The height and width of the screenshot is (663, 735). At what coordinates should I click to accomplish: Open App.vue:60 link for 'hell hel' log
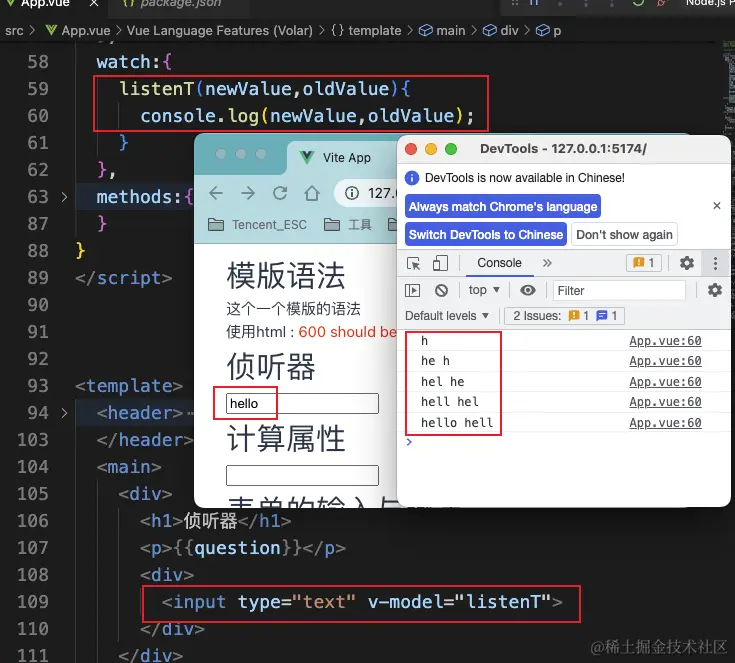click(665, 402)
